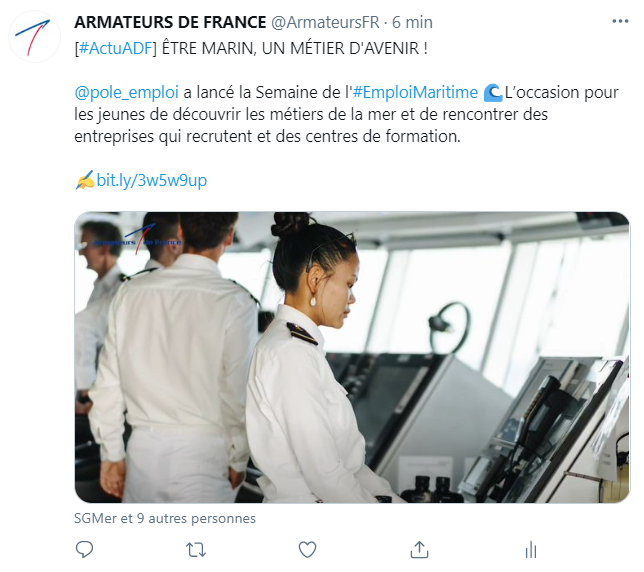The width and height of the screenshot is (644, 572).
Task: Open the #ActuADF hashtag link
Action: tap(115, 48)
